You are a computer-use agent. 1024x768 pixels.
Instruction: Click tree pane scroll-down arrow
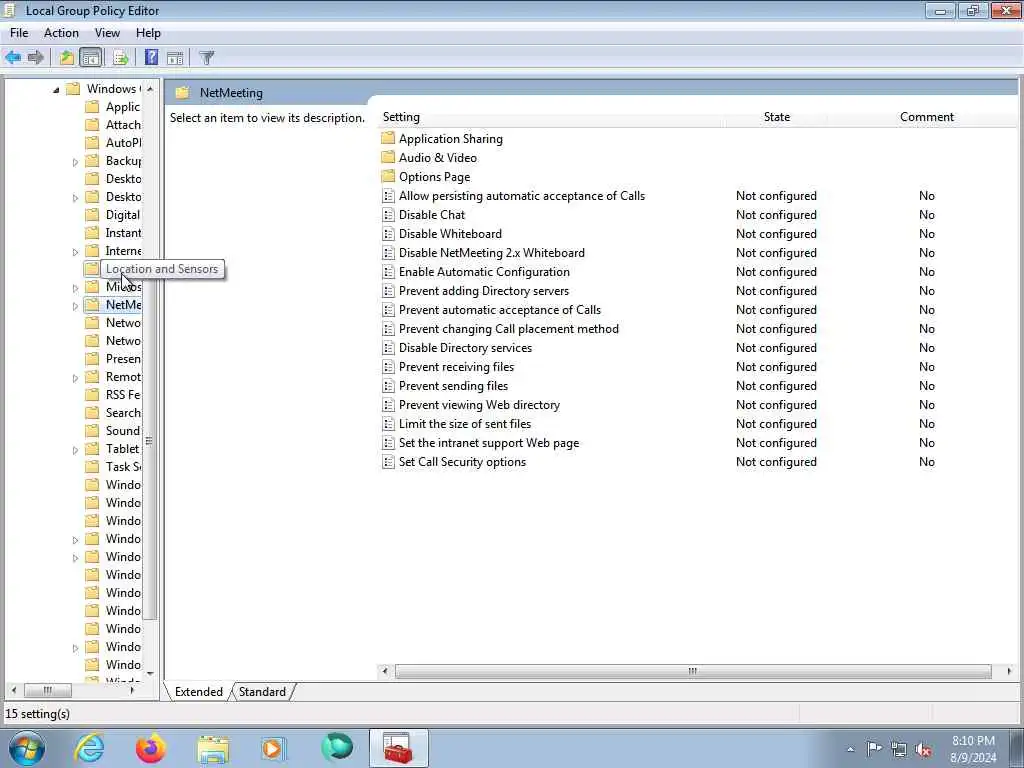pyautogui.click(x=150, y=673)
